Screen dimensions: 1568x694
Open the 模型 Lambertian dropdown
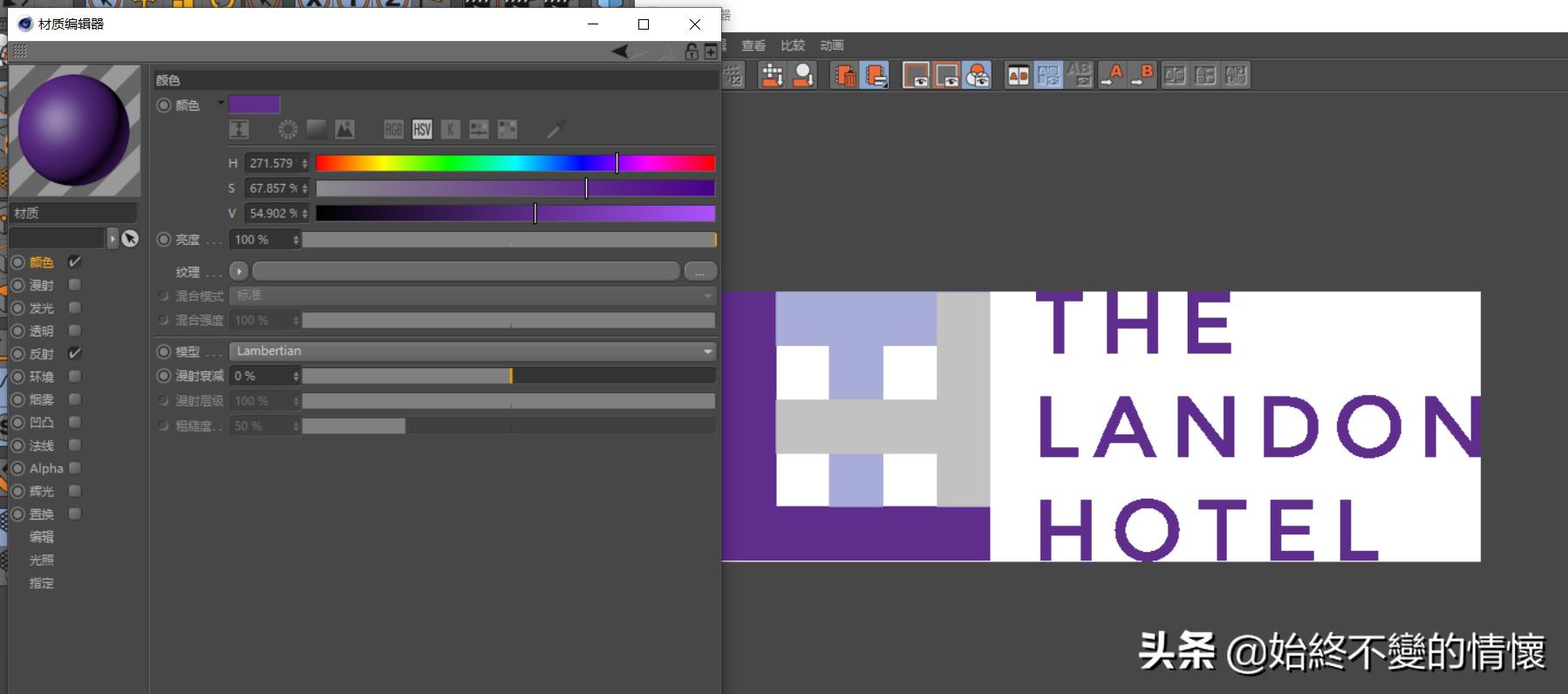pyautogui.click(x=473, y=350)
